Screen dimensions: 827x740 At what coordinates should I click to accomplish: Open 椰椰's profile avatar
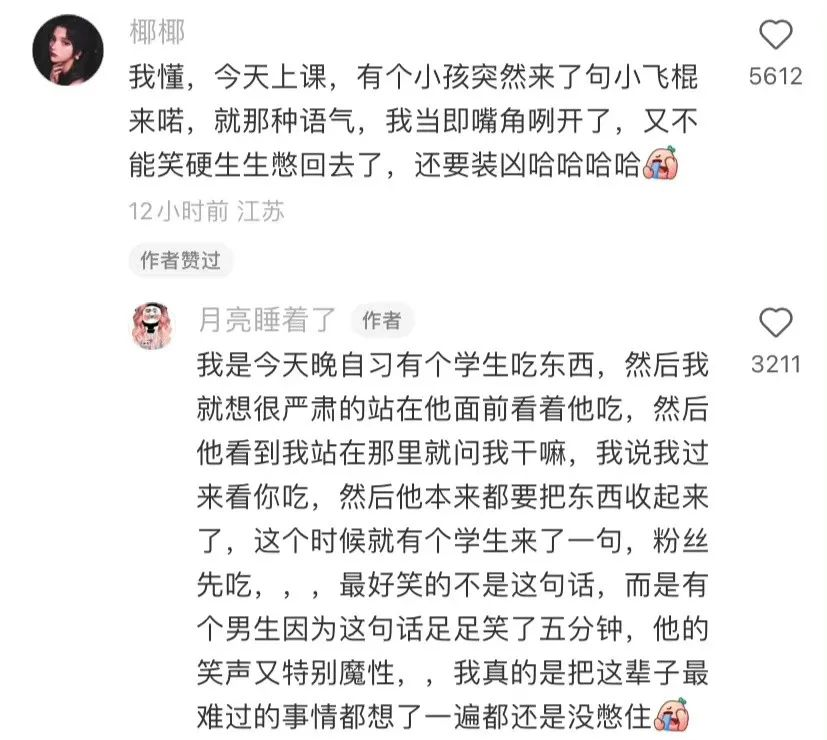click(x=68, y=50)
